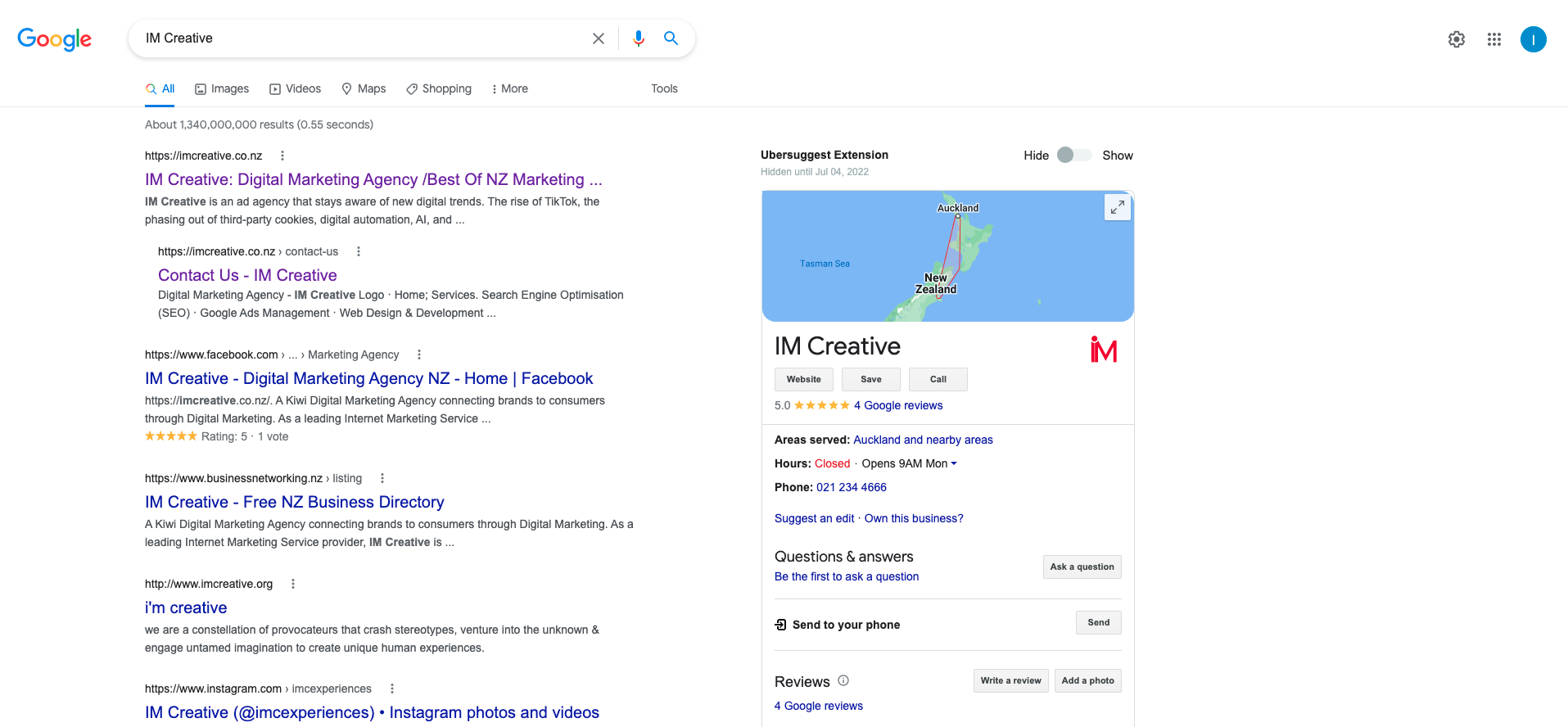Click Write a review button
The image size is (1568, 727).
1011,680
